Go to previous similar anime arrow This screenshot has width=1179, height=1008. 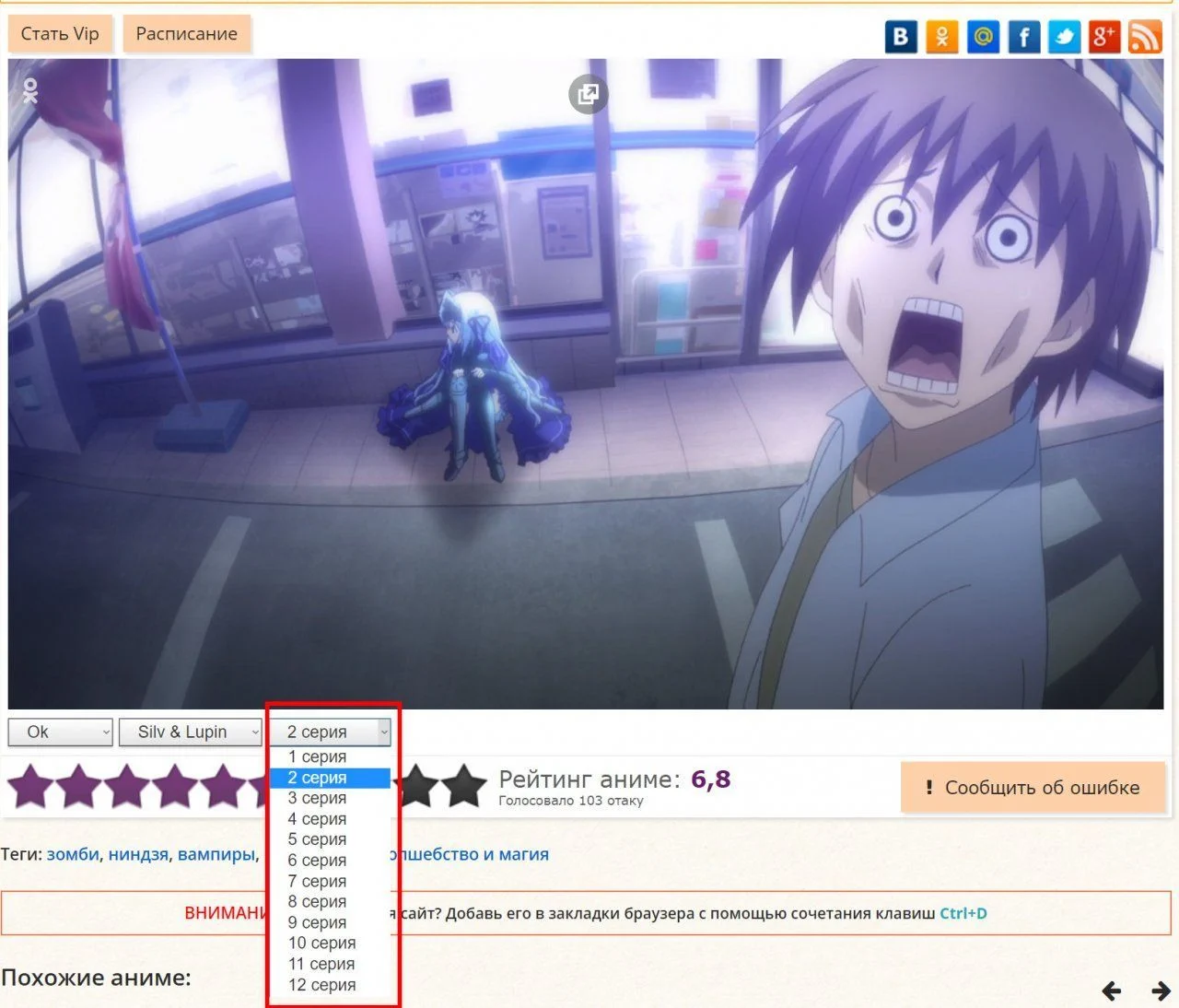click(1112, 990)
